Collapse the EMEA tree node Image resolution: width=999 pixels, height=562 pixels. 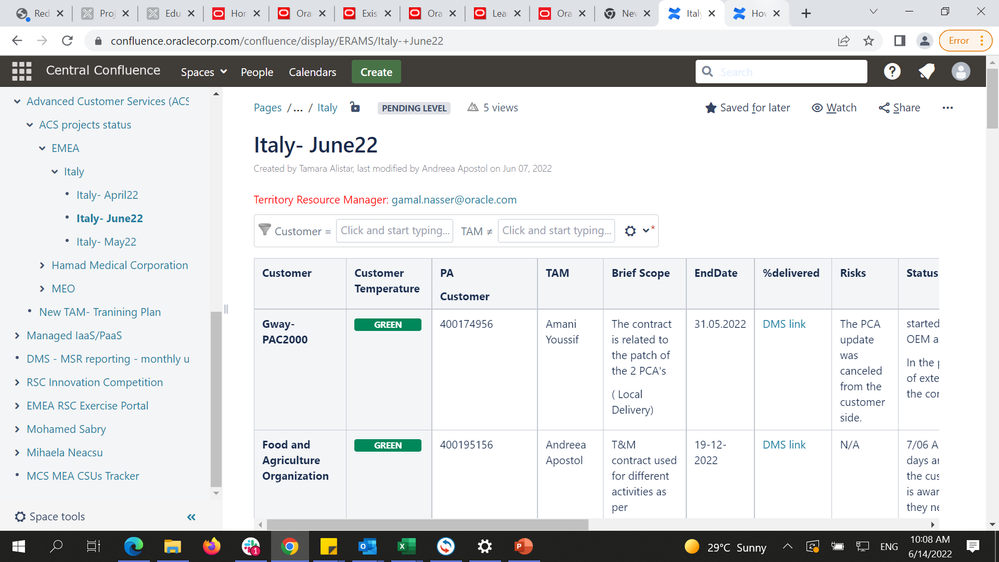coord(42,148)
